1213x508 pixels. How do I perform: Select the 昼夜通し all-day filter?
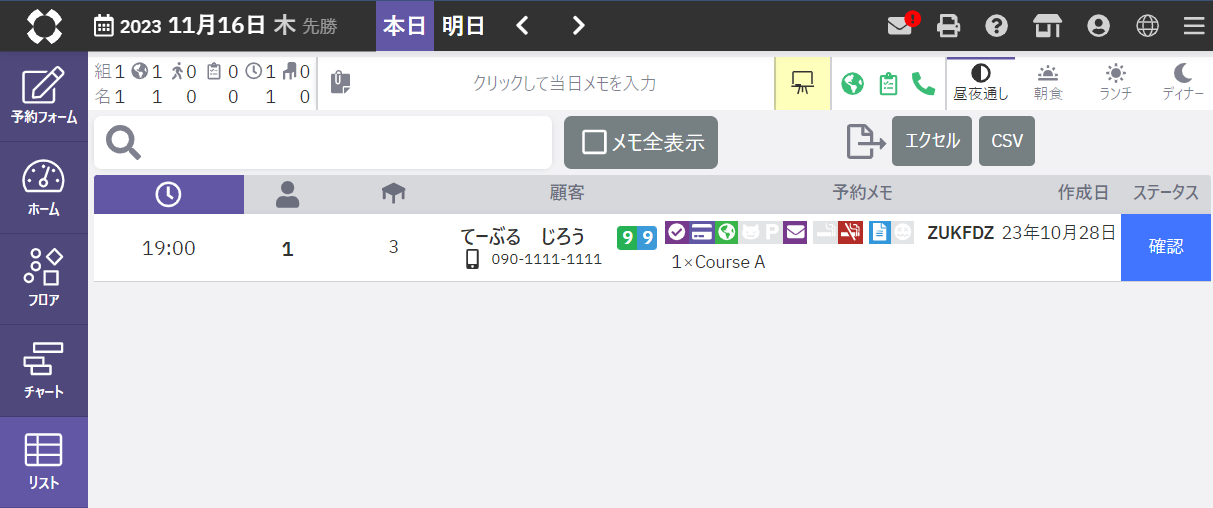click(x=981, y=83)
